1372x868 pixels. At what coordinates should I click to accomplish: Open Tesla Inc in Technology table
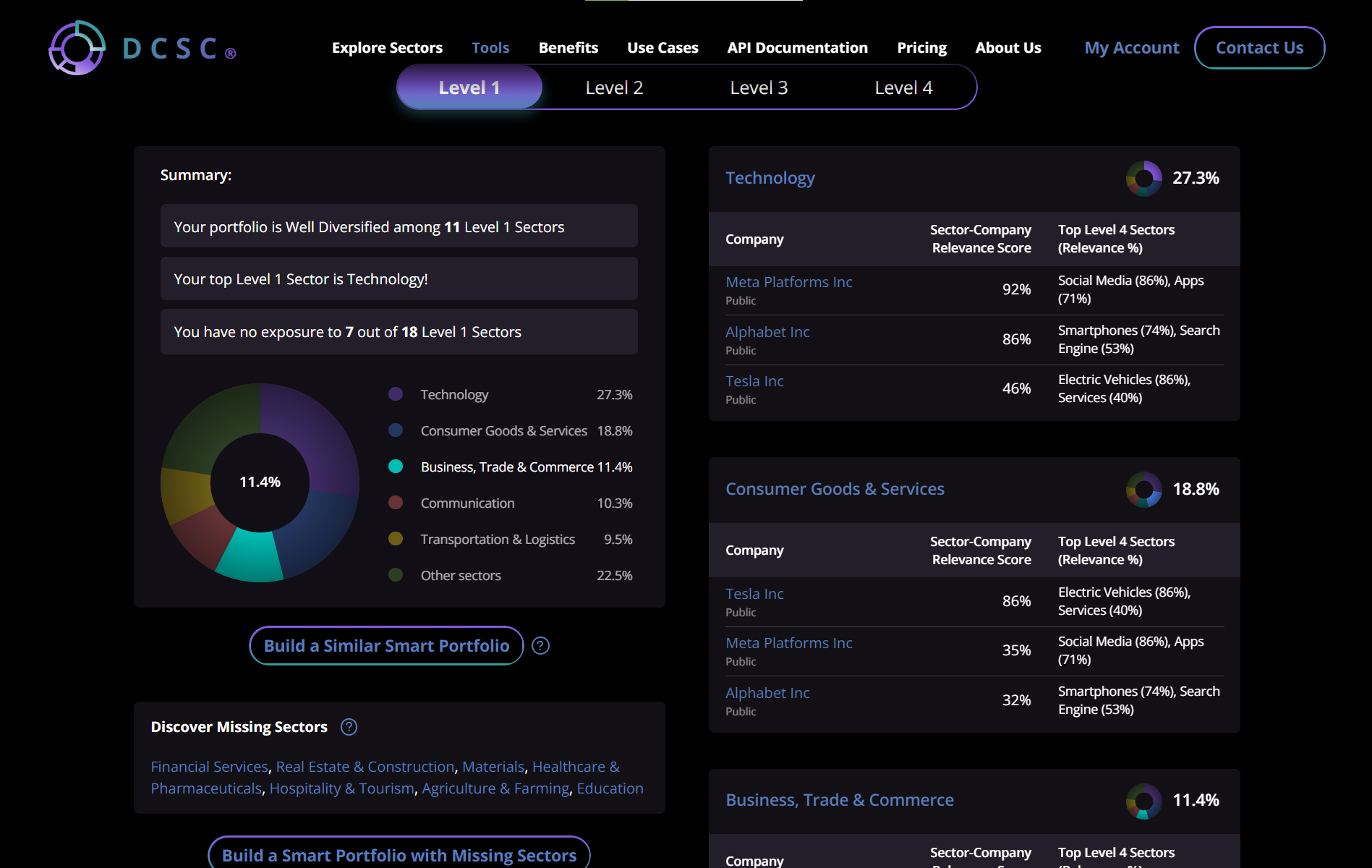click(754, 381)
